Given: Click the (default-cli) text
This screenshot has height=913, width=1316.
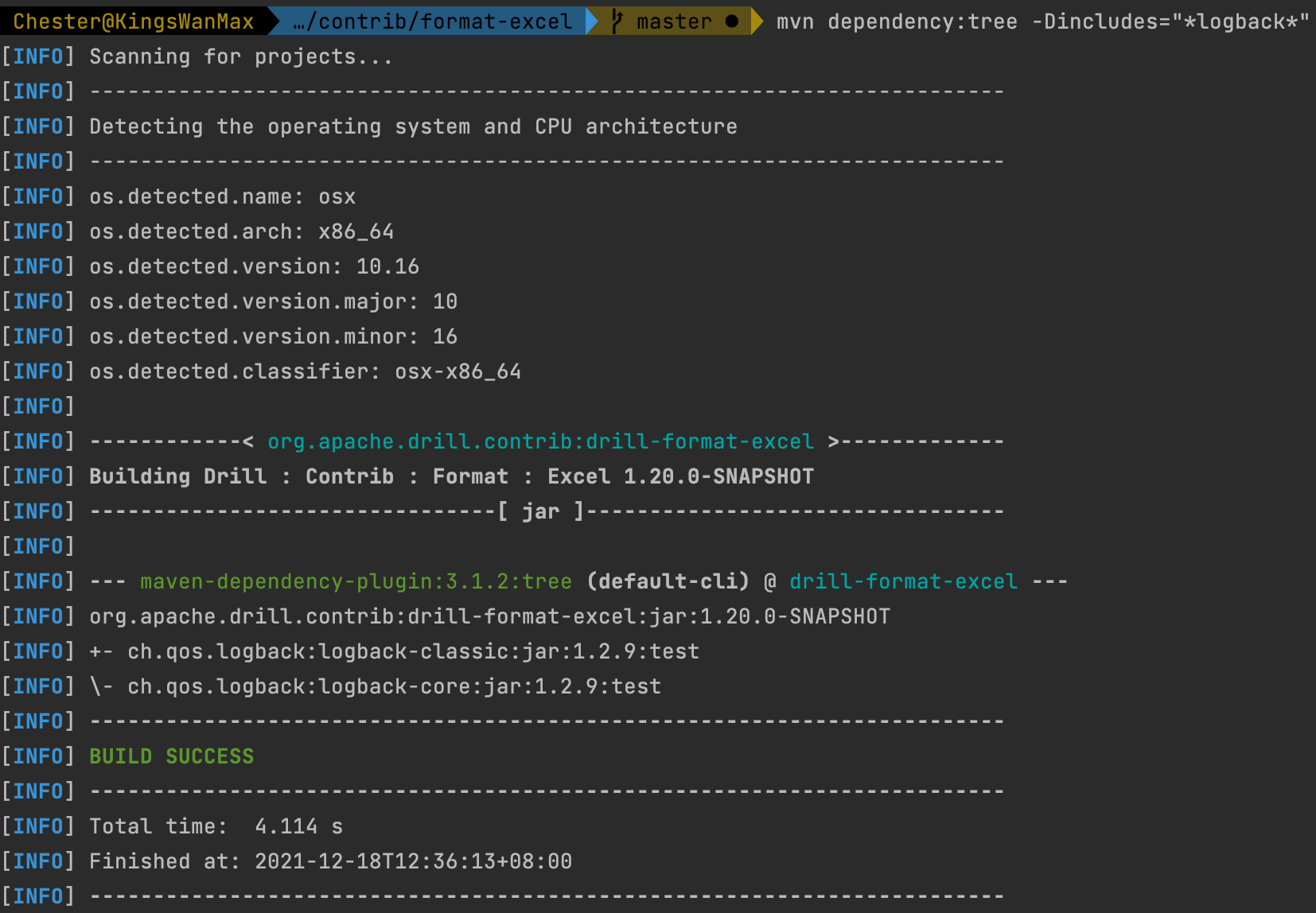Looking at the screenshot, I should tap(668, 581).
